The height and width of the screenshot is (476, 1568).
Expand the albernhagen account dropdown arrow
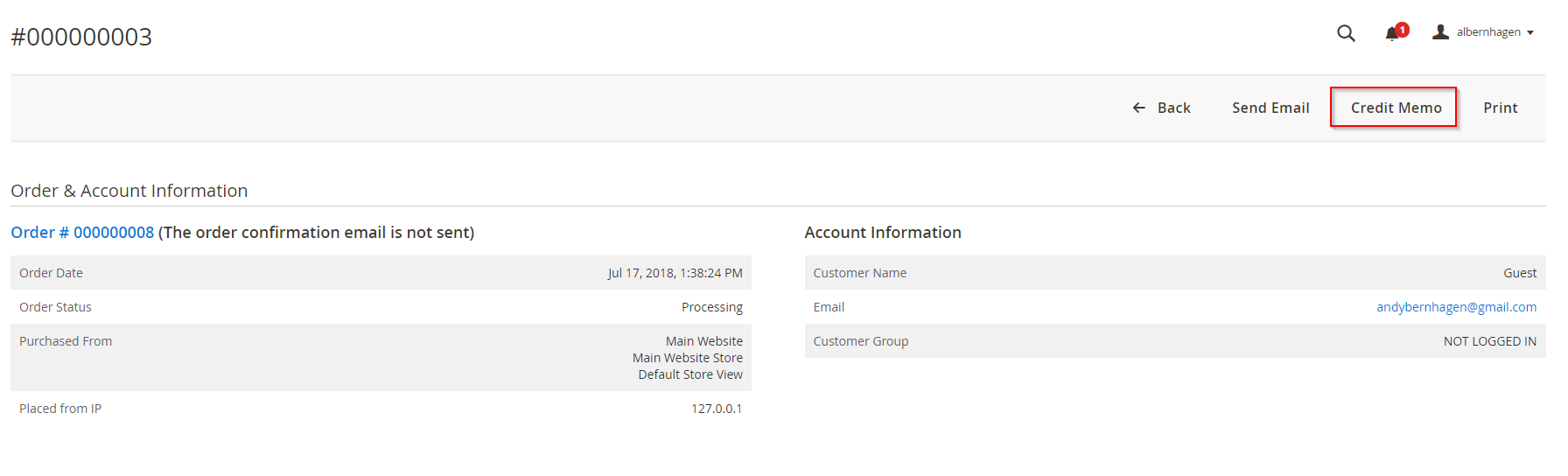(1530, 33)
